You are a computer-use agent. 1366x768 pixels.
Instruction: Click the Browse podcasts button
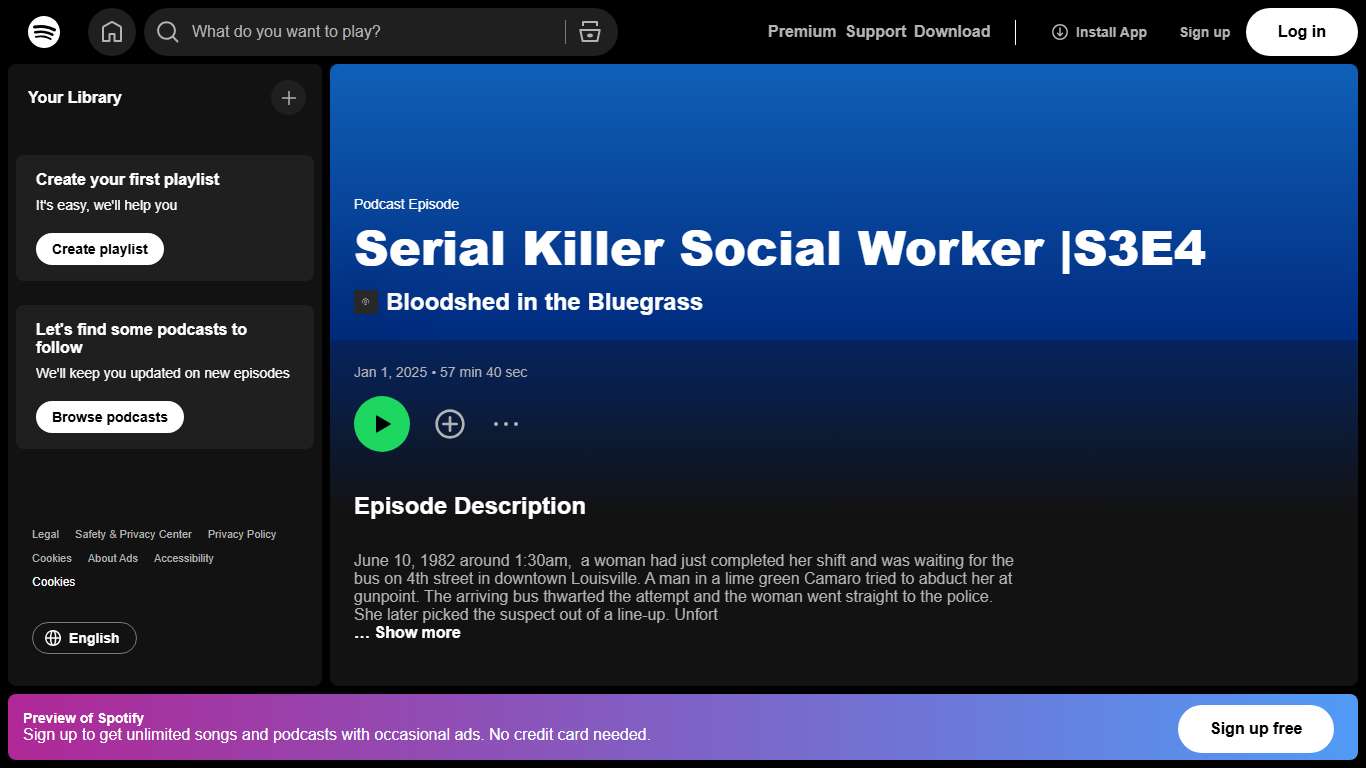pos(109,417)
